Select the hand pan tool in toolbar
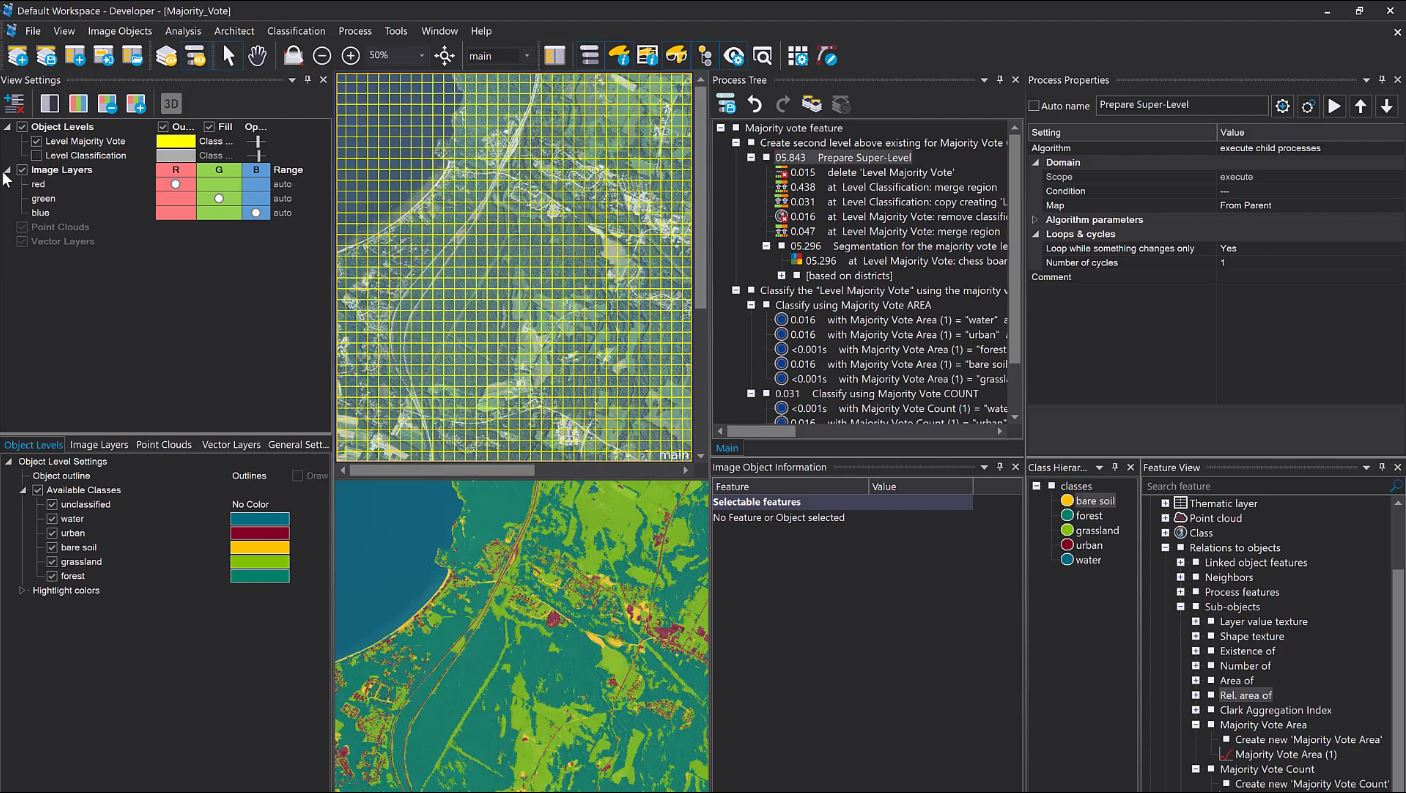This screenshot has height=793, width=1406. coord(257,56)
